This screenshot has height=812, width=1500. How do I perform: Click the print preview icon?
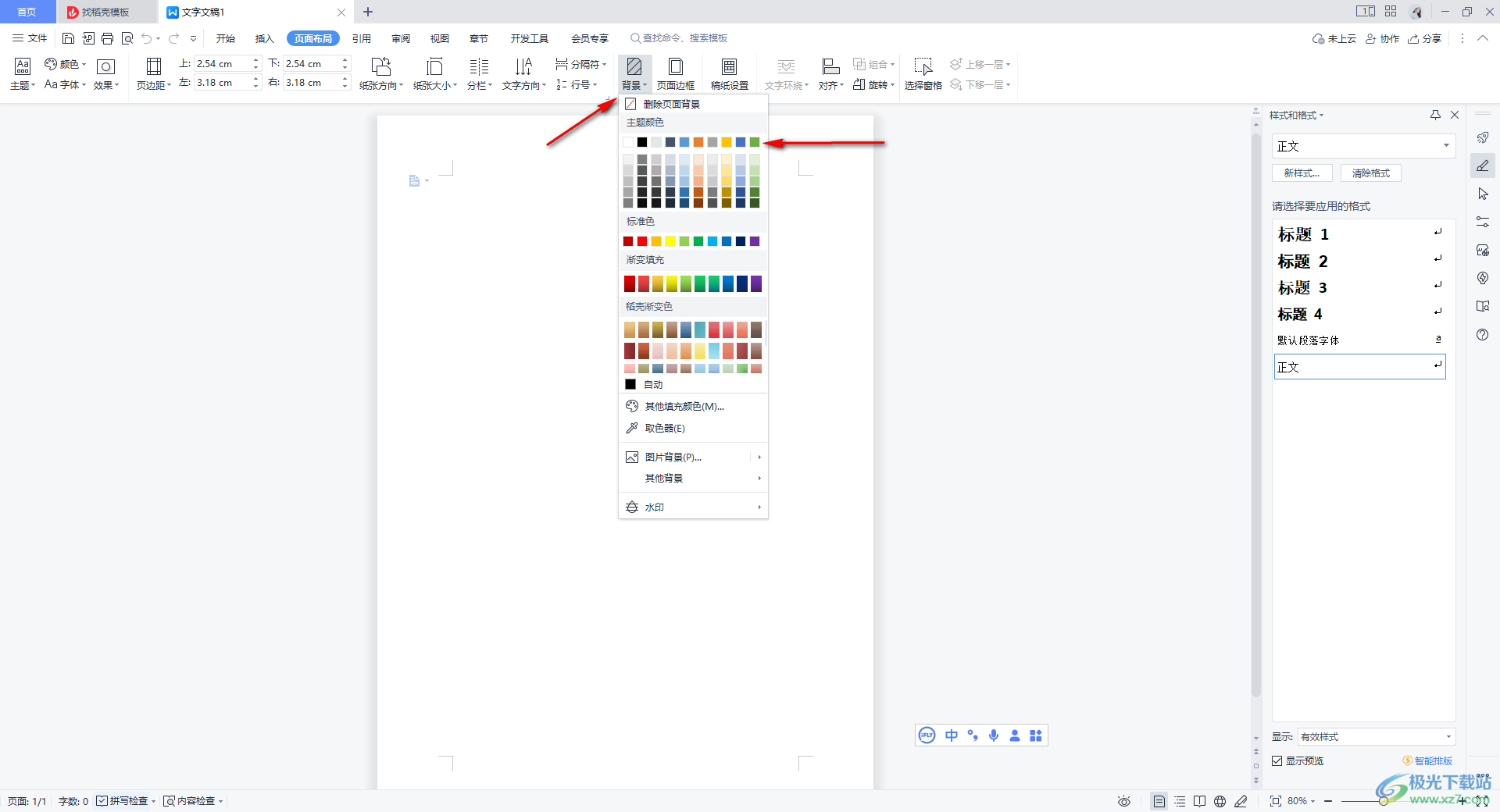[x=127, y=38]
